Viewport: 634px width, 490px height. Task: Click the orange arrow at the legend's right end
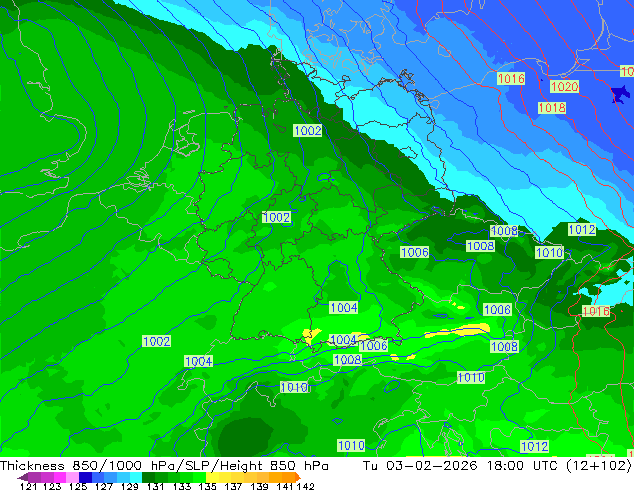tap(298, 477)
